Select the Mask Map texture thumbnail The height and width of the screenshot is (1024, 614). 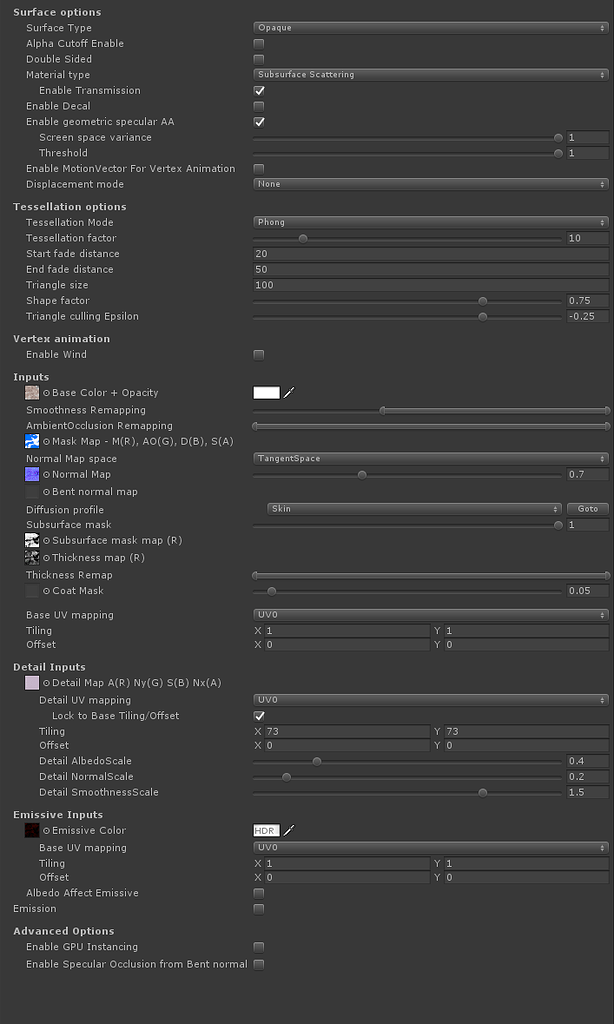(32, 441)
